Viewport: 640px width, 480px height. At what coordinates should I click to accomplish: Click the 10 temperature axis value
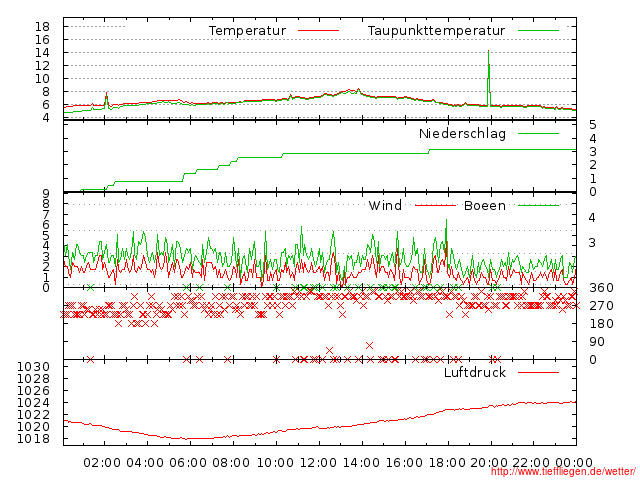(x=42, y=79)
